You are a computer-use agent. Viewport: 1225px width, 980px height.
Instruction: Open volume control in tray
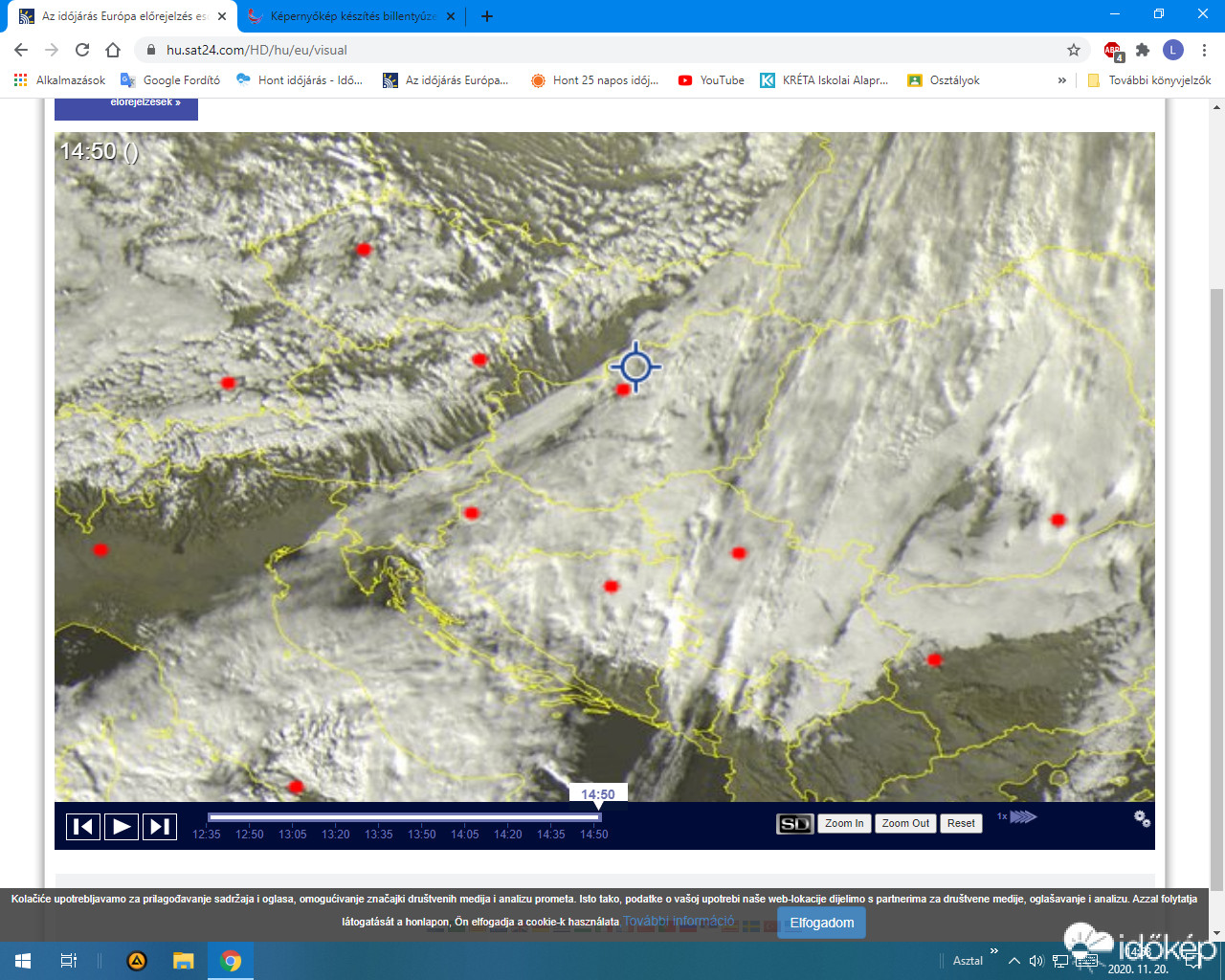[x=1036, y=961]
